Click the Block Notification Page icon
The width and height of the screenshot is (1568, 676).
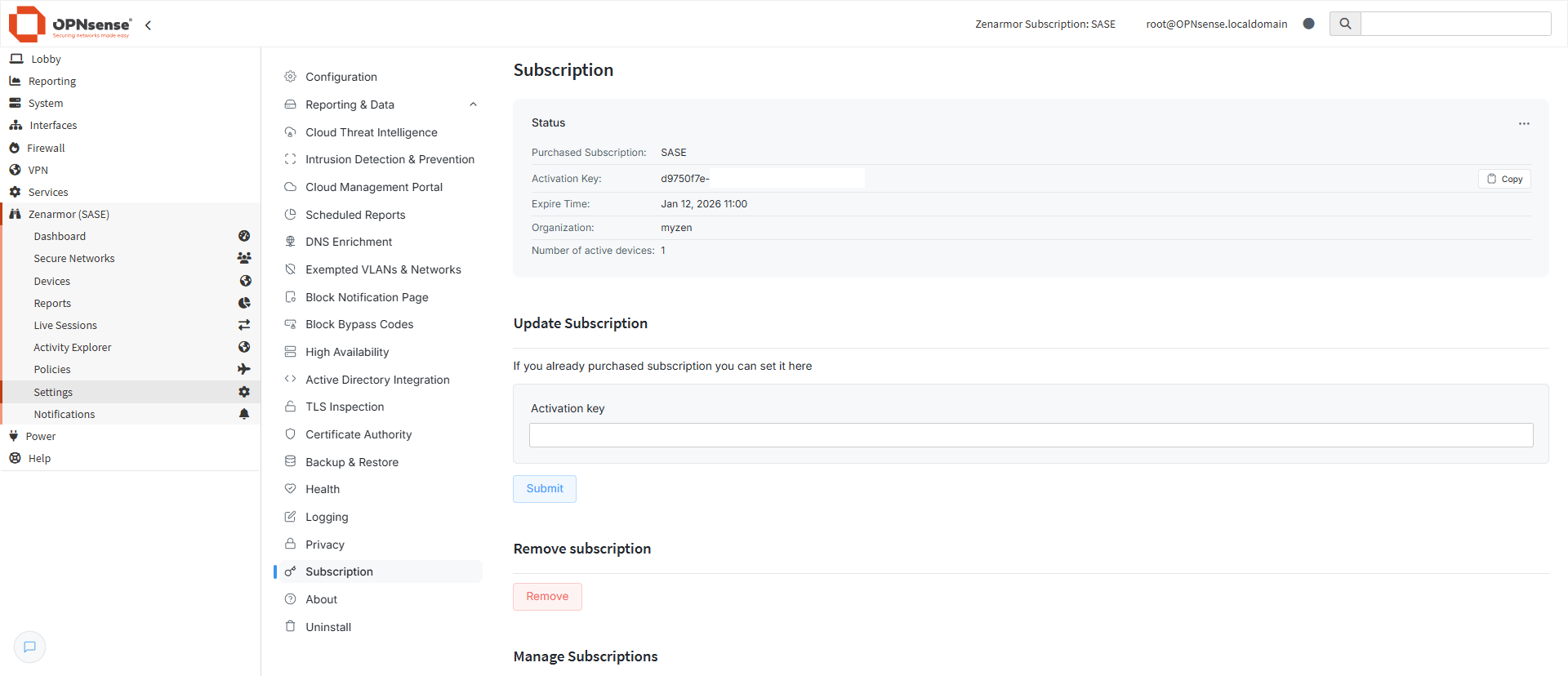[x=290, y=297]
